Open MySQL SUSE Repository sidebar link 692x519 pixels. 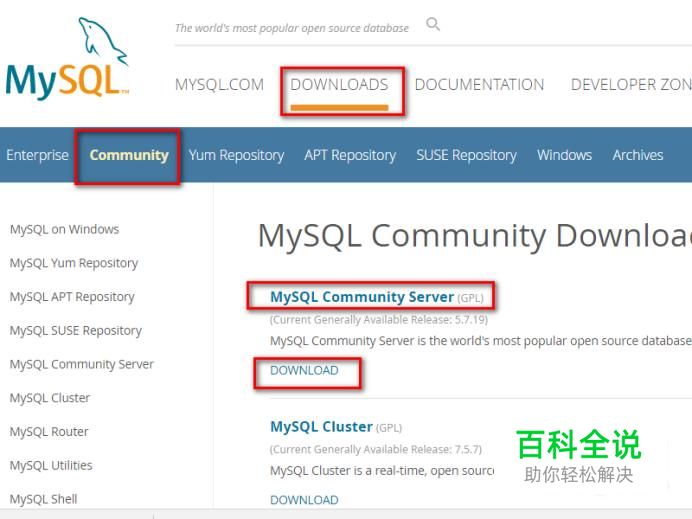(76, 331)
